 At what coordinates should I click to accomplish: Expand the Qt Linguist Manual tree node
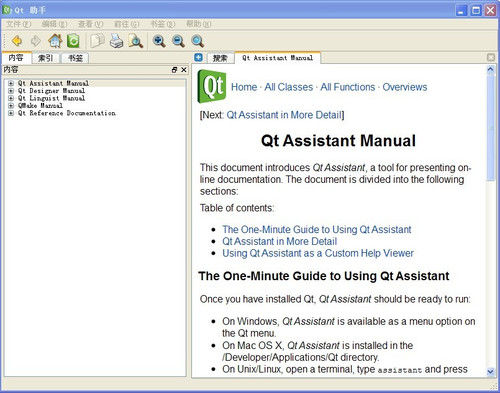(x=11, y=98)
